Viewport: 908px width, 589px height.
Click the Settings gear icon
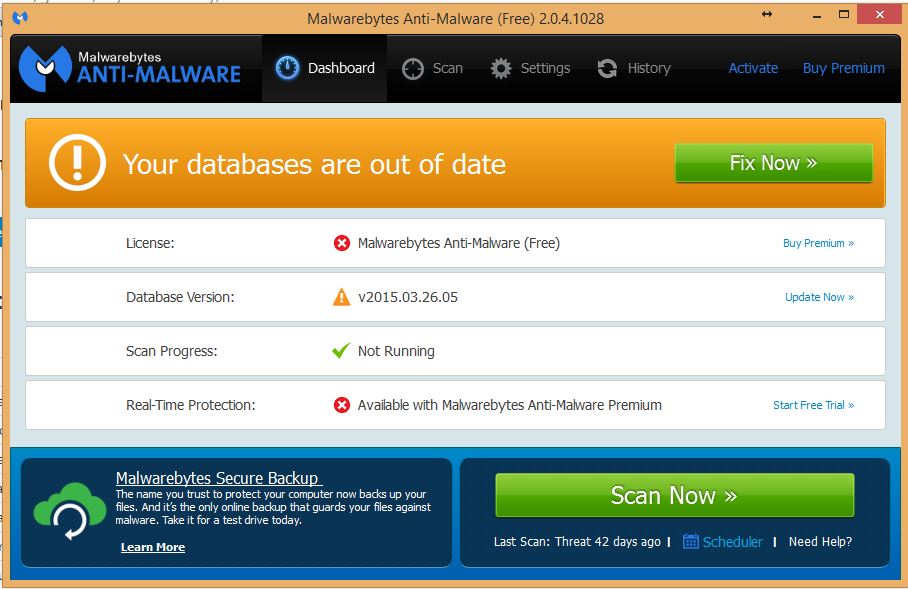(x=501, y=68)
